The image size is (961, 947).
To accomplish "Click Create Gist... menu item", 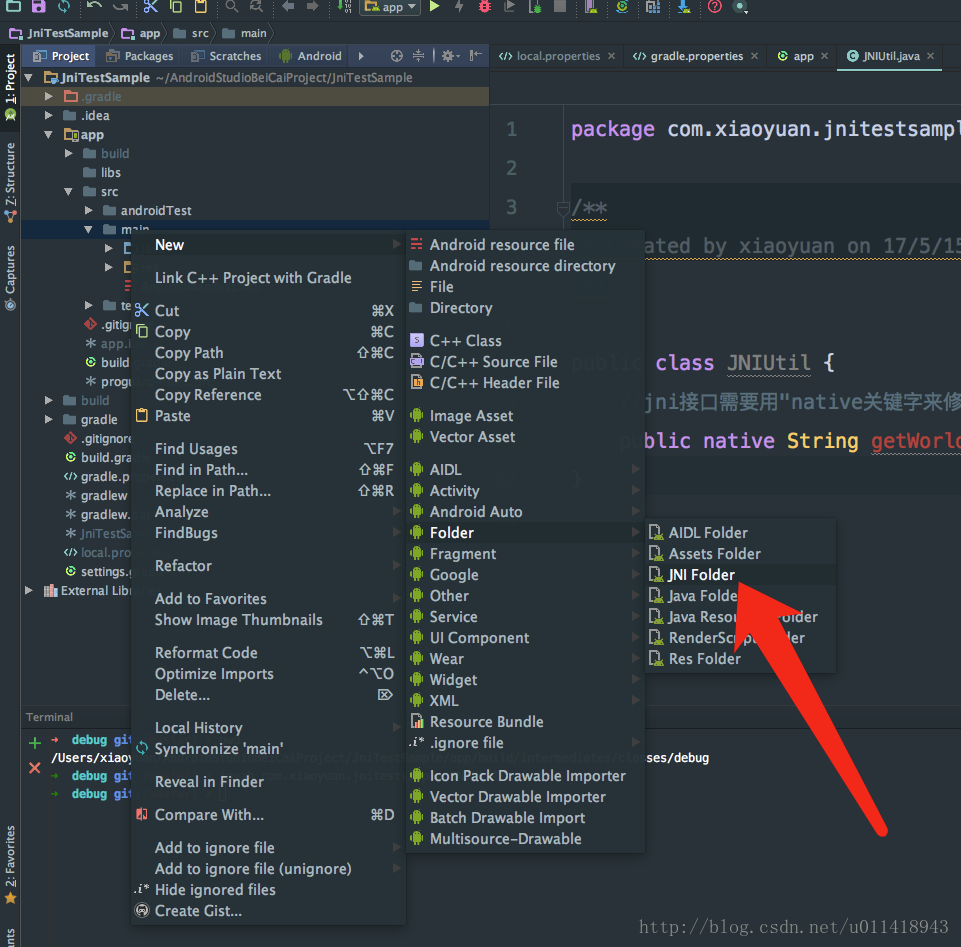I will click(x=268, y=911).
